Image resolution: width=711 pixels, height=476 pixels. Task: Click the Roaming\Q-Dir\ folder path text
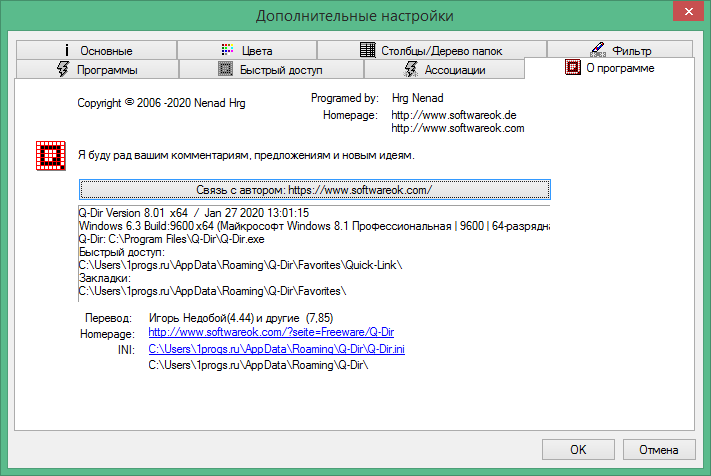[x=258, y=366]
